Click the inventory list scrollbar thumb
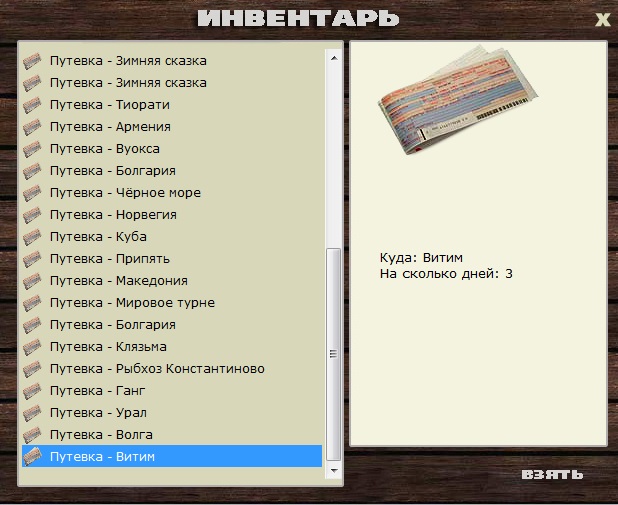The height and width of the screenshot is (505, 618). [x=334, y=354]
